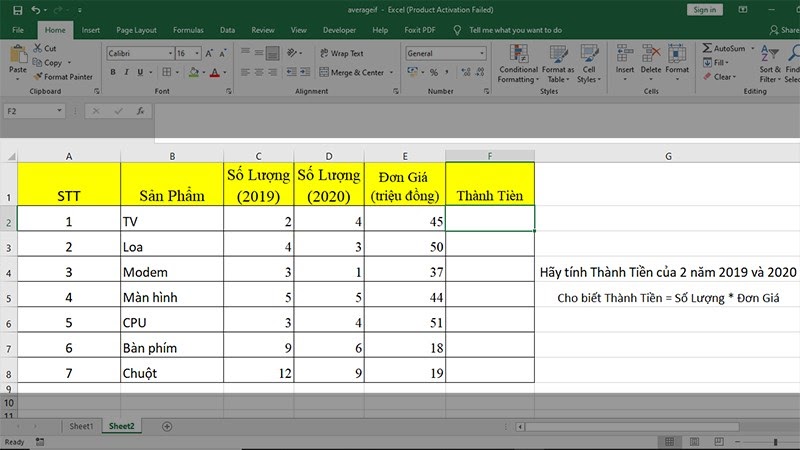Image resolution: width=800 pixels, height=450 pixels.
Task: Click the Copy button
Action: point(48,63)
